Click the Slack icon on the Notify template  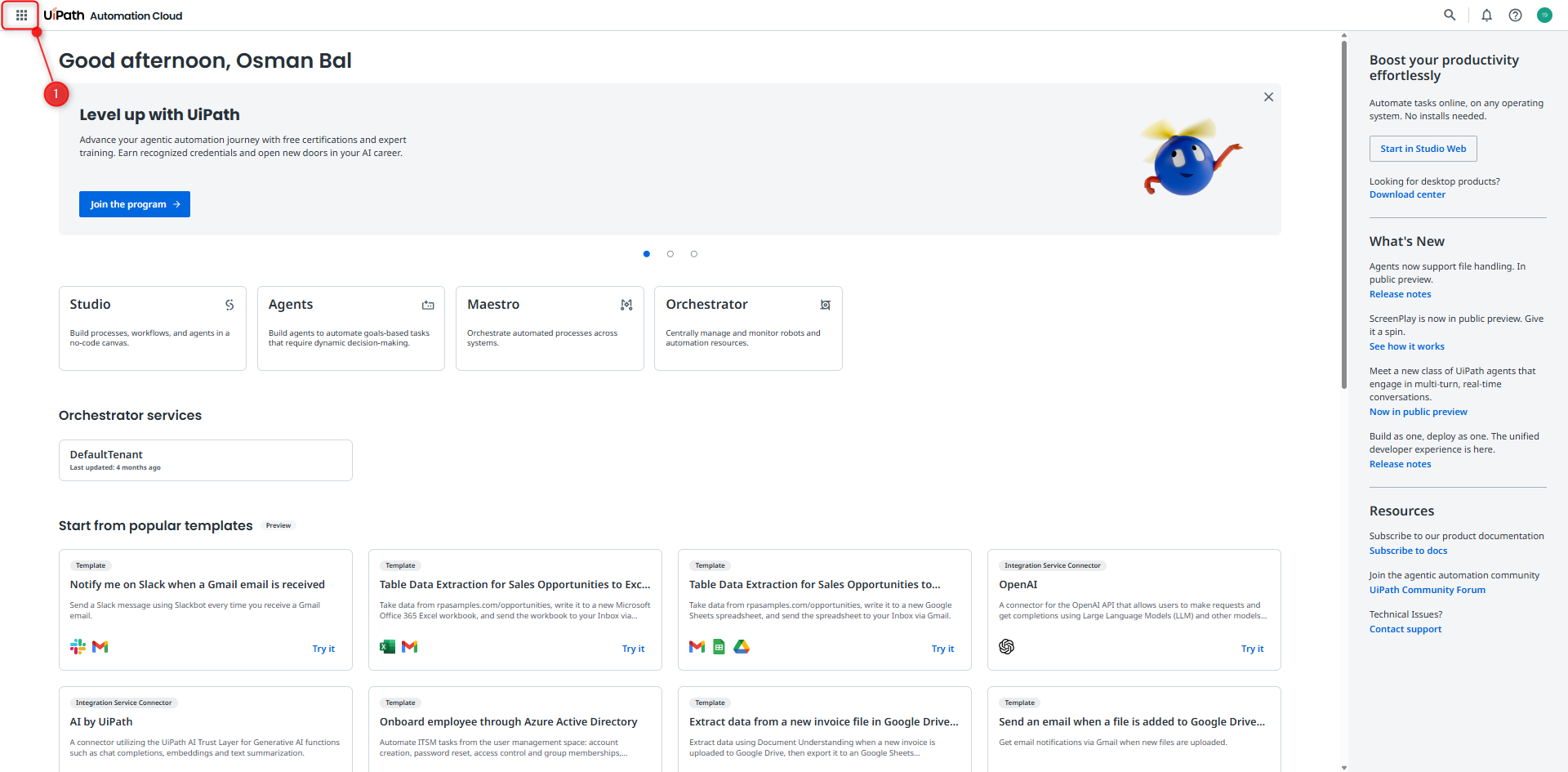tap(78, 647)
